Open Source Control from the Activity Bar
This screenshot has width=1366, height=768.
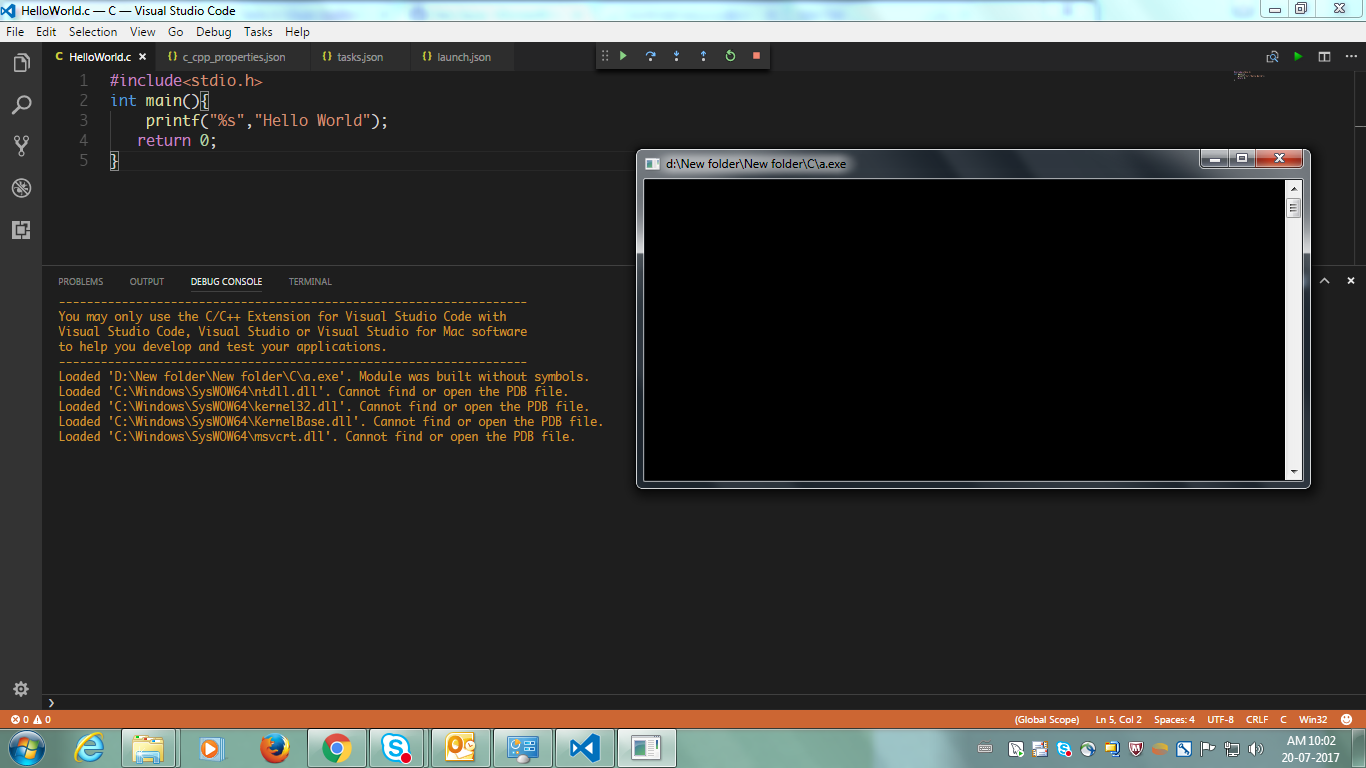(22, 146)
